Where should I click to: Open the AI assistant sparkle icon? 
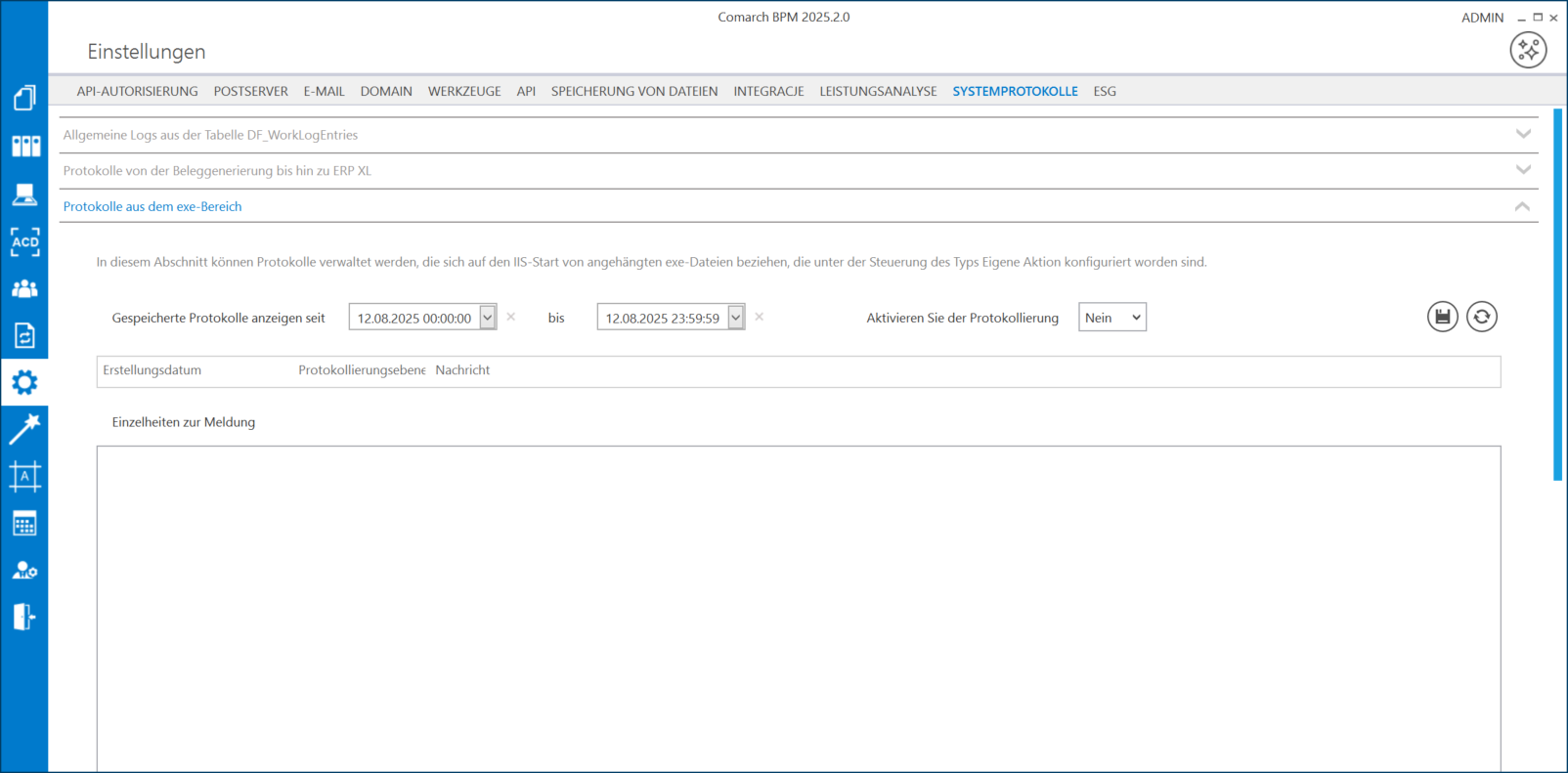1528,50
